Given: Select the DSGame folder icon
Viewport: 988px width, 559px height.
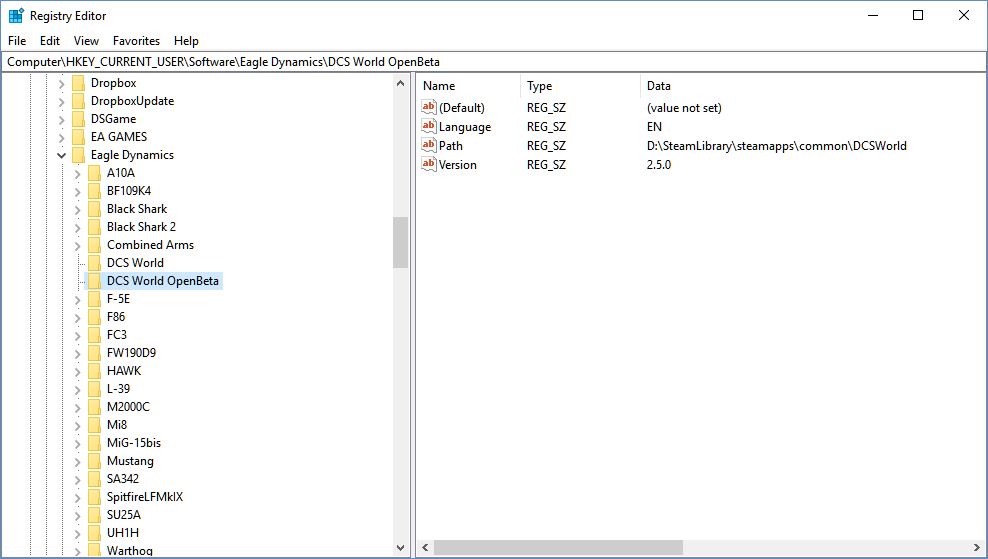Looking at the screenshot, I should (78, 119).
